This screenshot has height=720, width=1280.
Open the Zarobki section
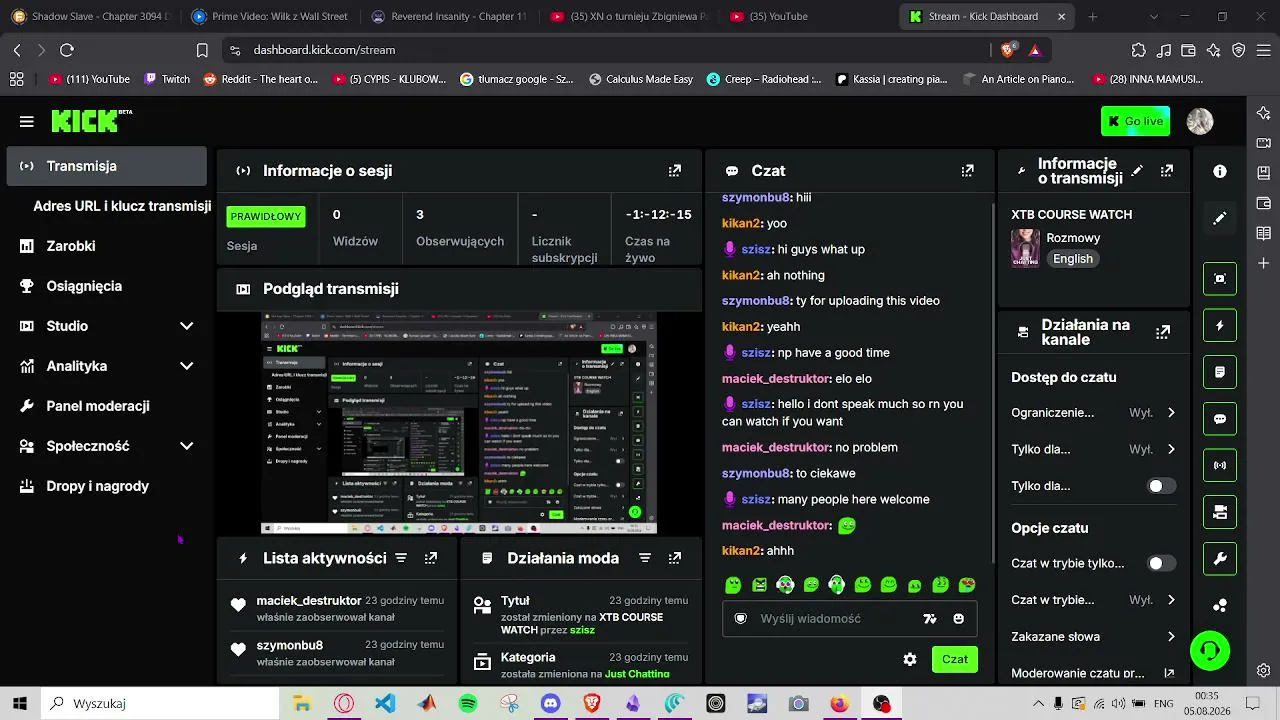(x=107, y=246)
